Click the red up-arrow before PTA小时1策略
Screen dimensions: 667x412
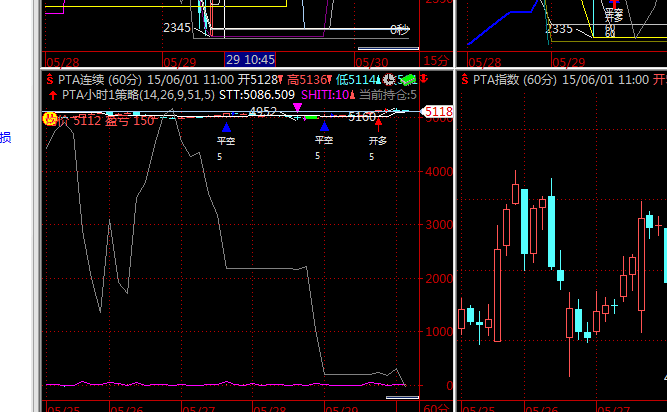pos(51,95)
